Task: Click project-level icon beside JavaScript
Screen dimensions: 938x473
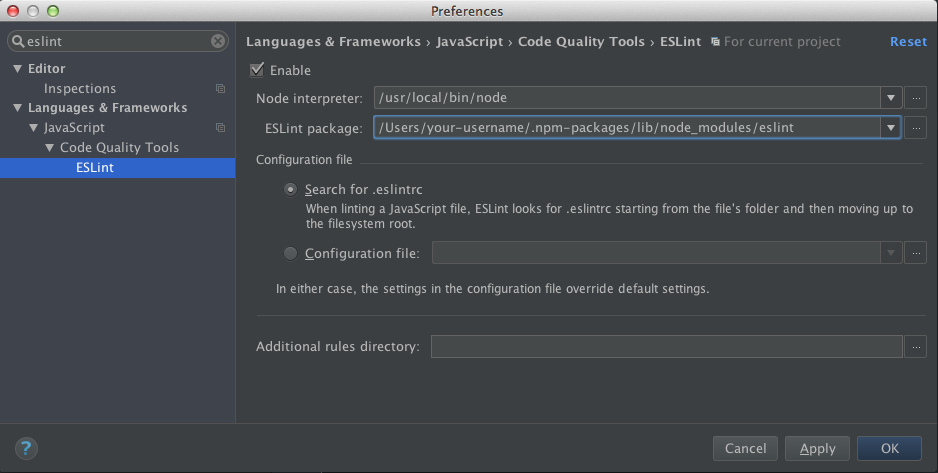Action: coord(220,127)
